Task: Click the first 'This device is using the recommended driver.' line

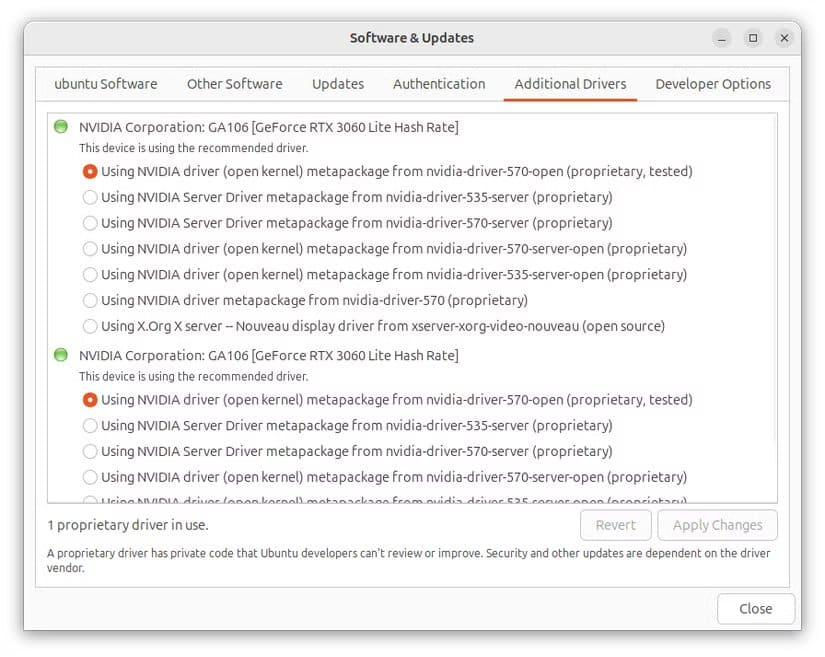Action: 194,148
